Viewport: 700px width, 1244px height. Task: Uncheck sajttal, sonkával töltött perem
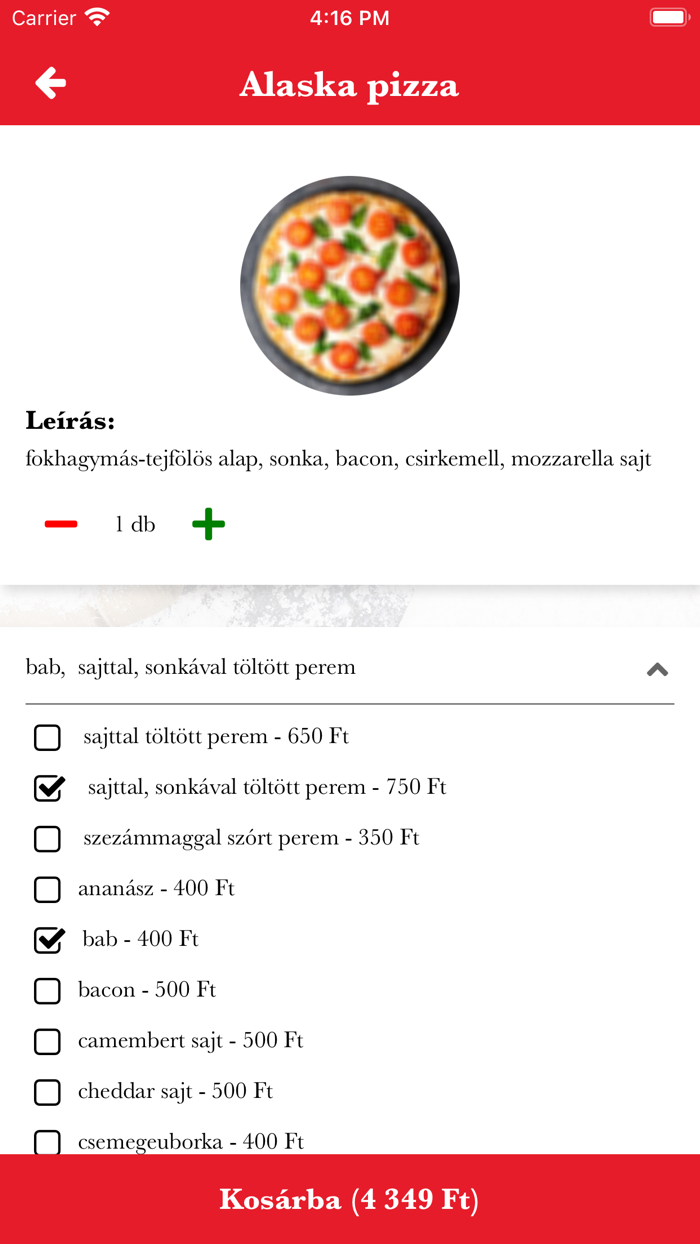pos(48,788)
